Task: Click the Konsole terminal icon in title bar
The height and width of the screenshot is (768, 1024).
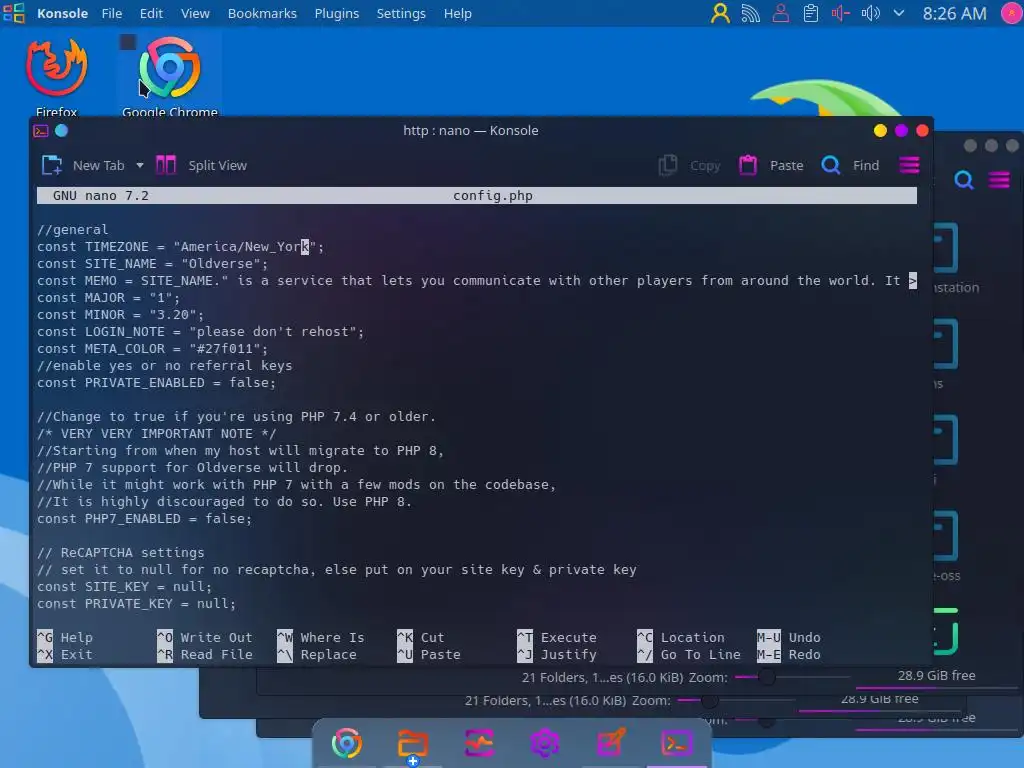Action: tap(40, 131)
